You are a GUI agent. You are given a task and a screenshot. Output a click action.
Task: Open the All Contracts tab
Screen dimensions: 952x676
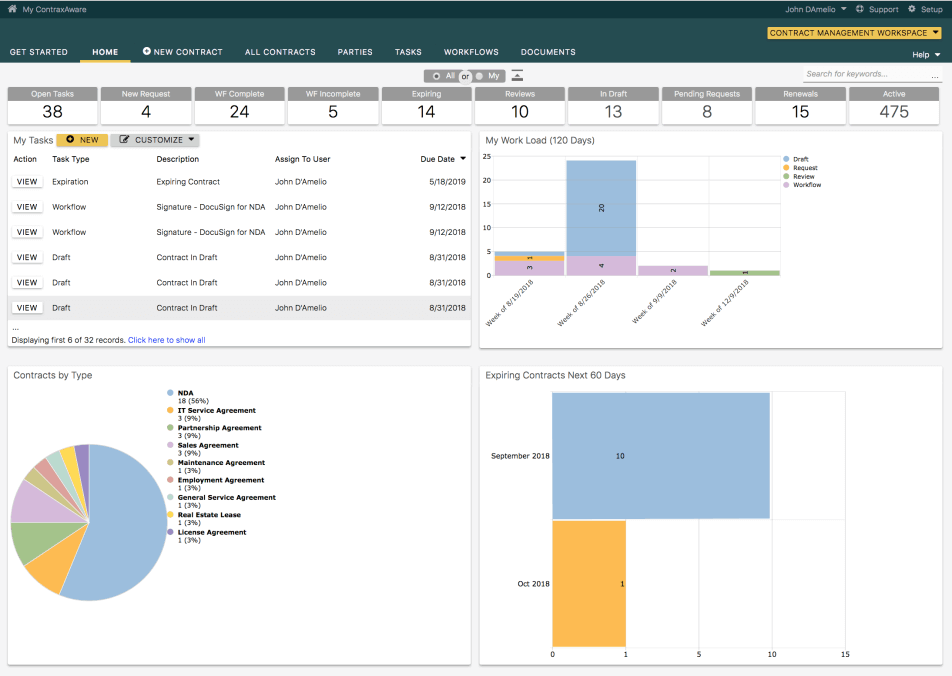tap(280, 52)
